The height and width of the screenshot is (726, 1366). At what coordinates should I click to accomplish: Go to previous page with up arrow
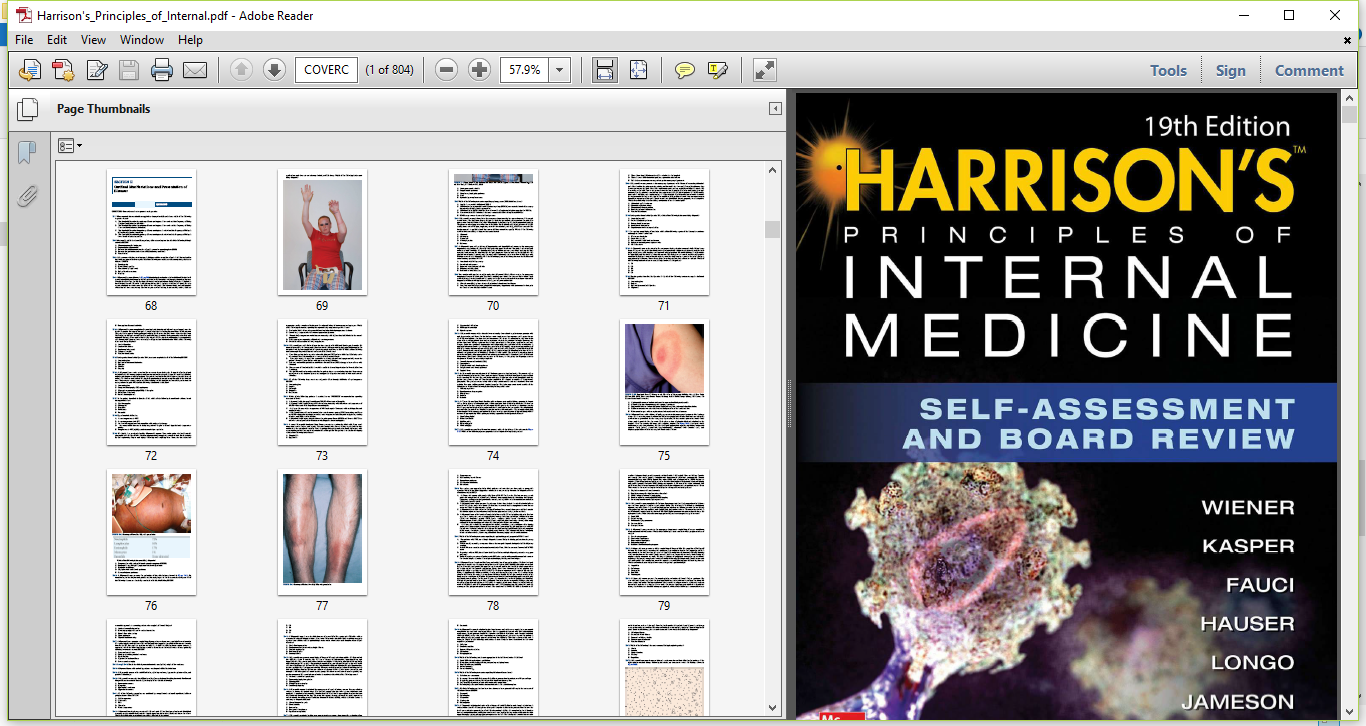[x=241, y=70]
